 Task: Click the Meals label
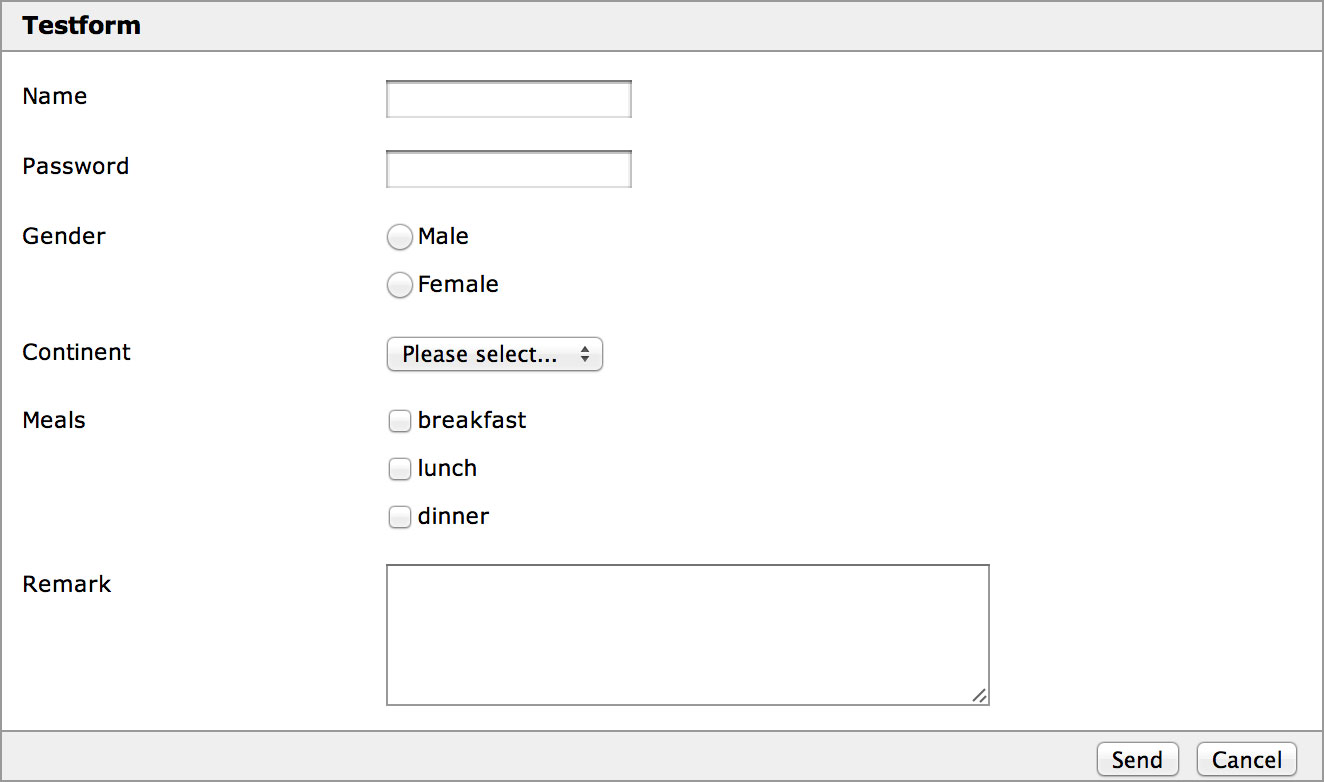53,420
